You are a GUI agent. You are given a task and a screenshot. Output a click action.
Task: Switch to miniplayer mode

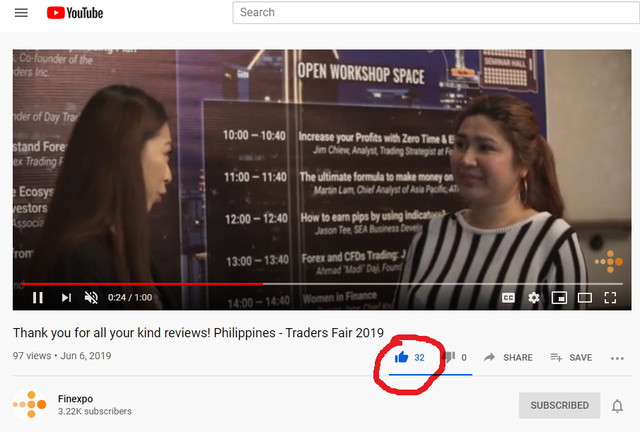(559, 298)
